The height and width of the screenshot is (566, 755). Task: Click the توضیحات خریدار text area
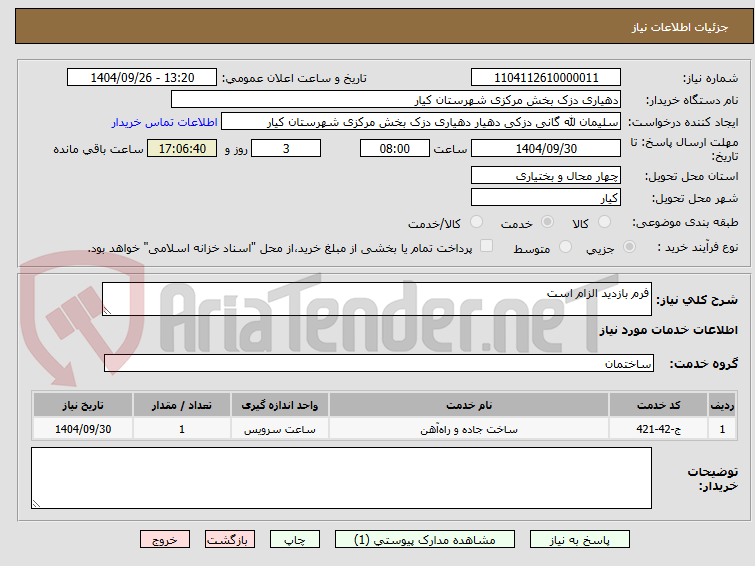(341, 478)
